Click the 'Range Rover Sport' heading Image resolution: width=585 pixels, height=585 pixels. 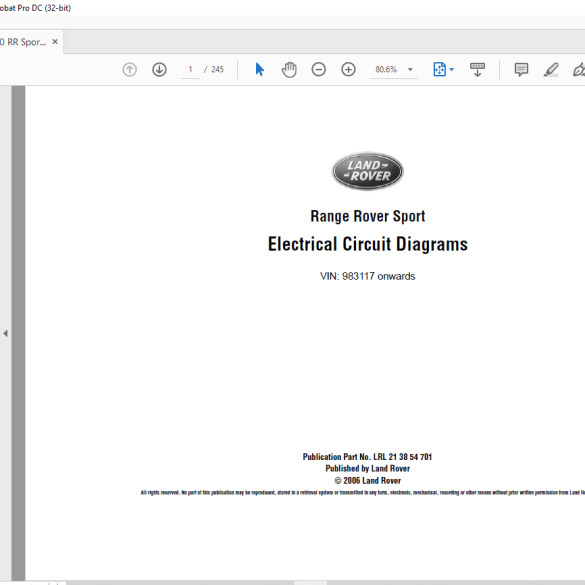click(x=368, y=216)
